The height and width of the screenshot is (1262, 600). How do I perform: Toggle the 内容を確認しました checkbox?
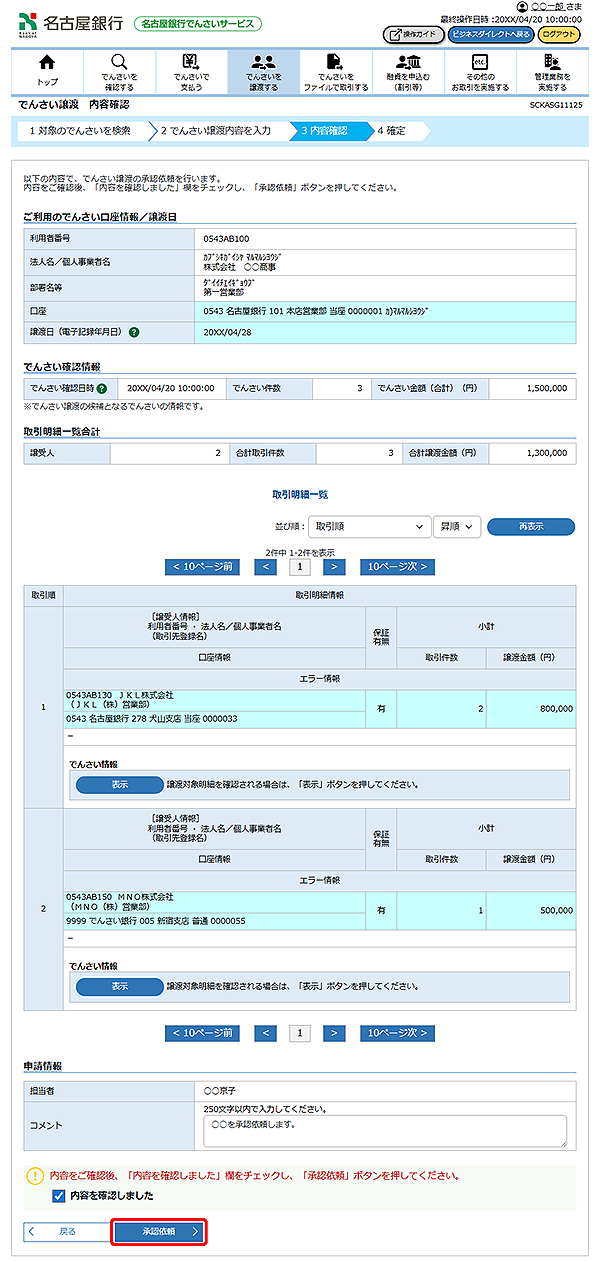(x=58, y=1195)
